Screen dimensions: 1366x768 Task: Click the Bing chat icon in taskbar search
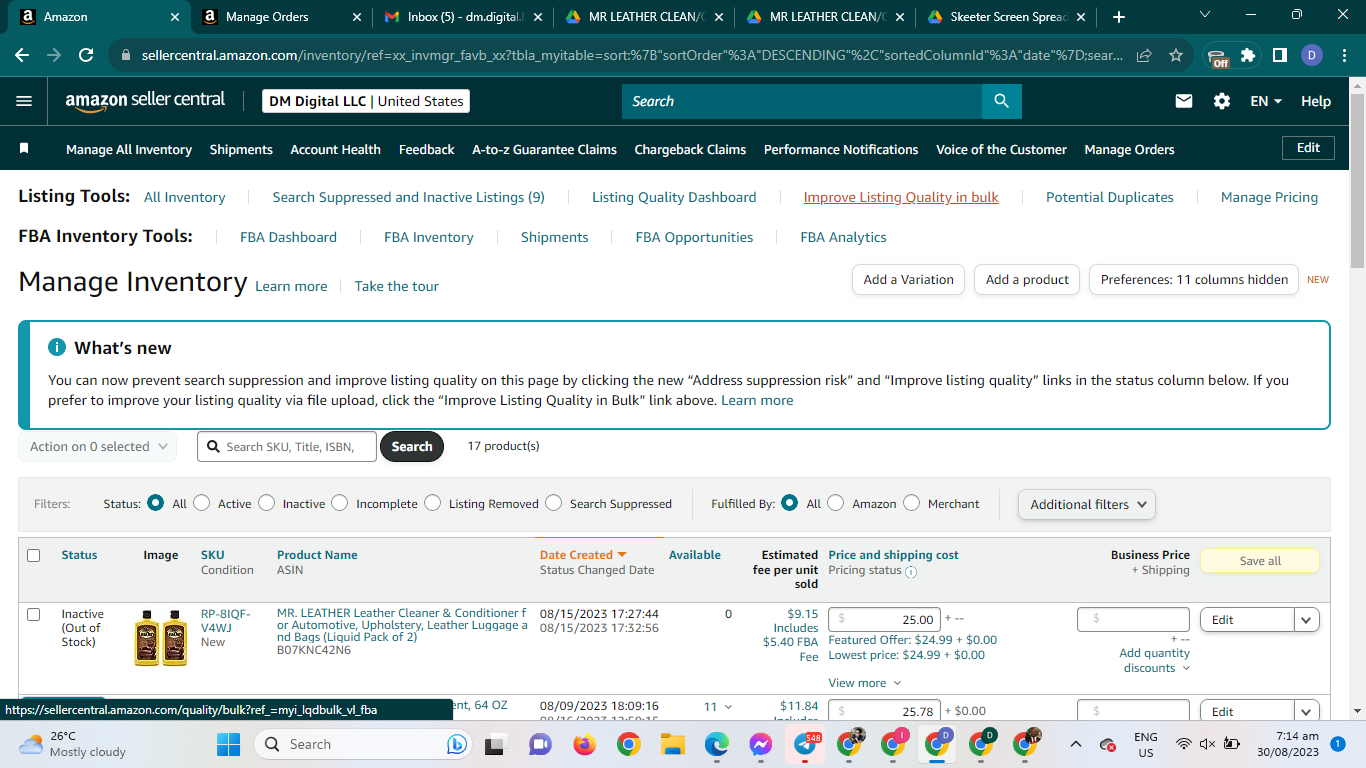tap(458, 744)
